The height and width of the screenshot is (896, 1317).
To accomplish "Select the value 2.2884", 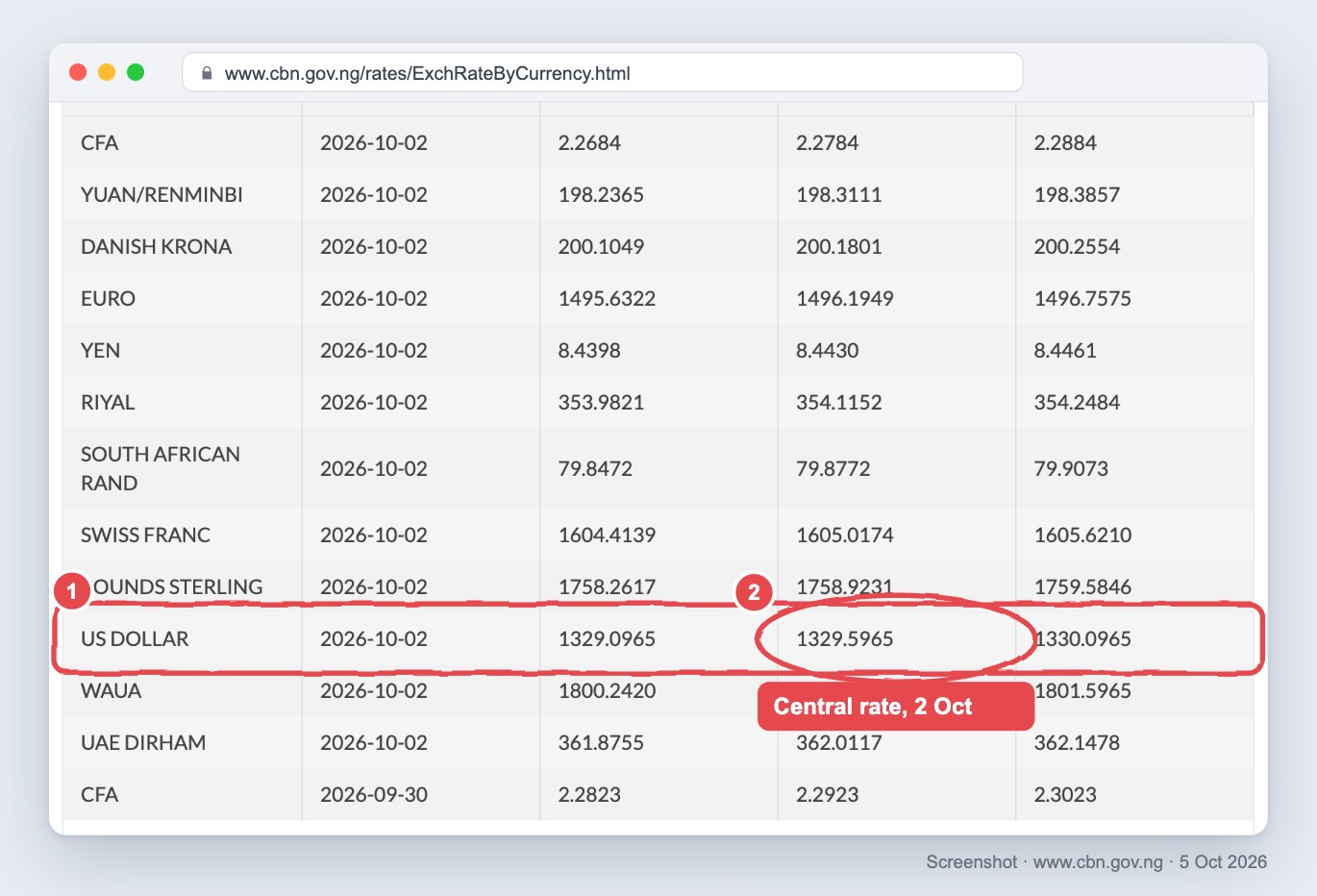I will click(1065, 143).
